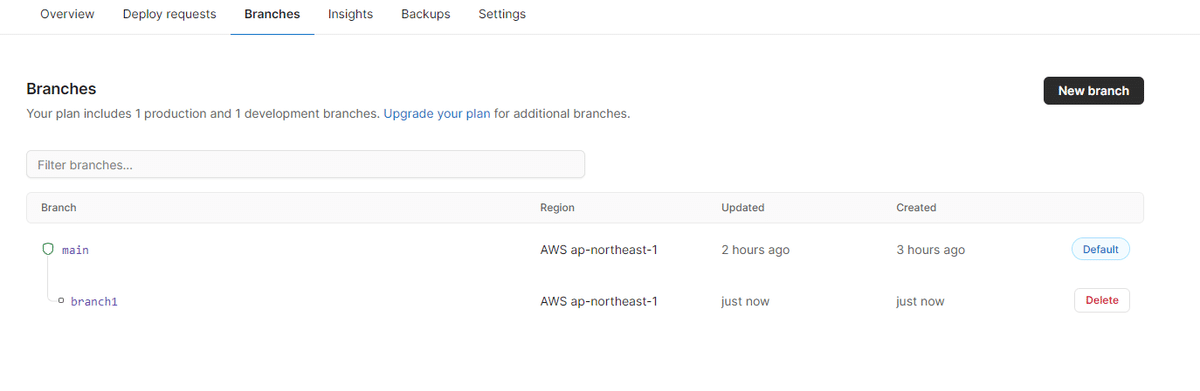
Task: Delete branch1 using the Delete button
Action: click(1101, 300)
